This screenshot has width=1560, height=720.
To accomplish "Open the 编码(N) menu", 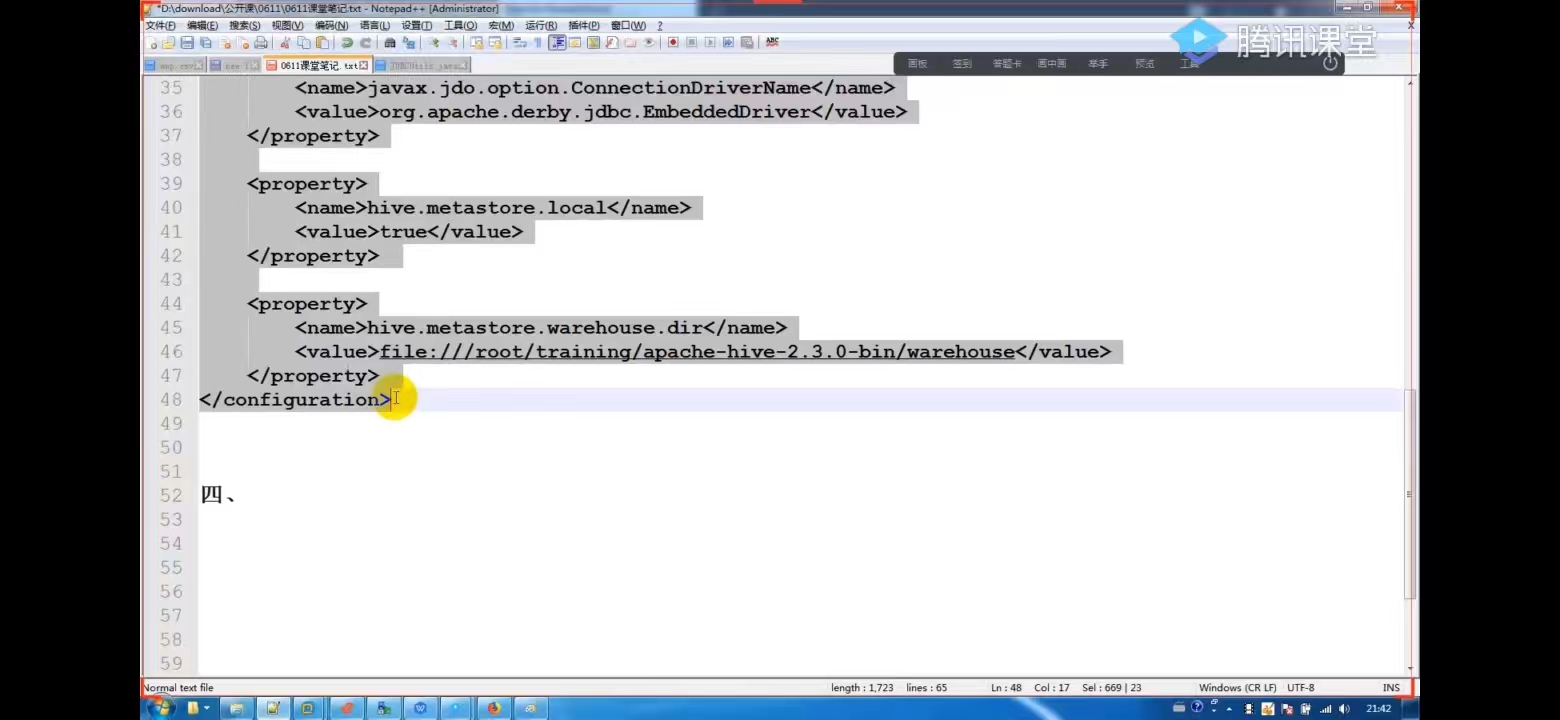I will tap(332, 25).
